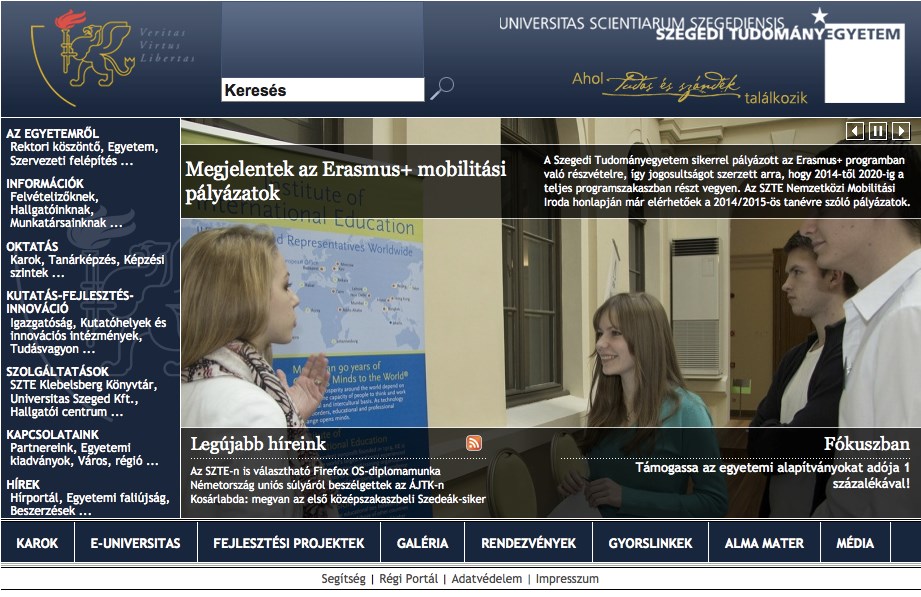The height and width of the screenshot is (597, 921).
Task: Open KUTATÁS-FEJLESZTÉS-INNOVÁCIÓ section
Action: 70,302
